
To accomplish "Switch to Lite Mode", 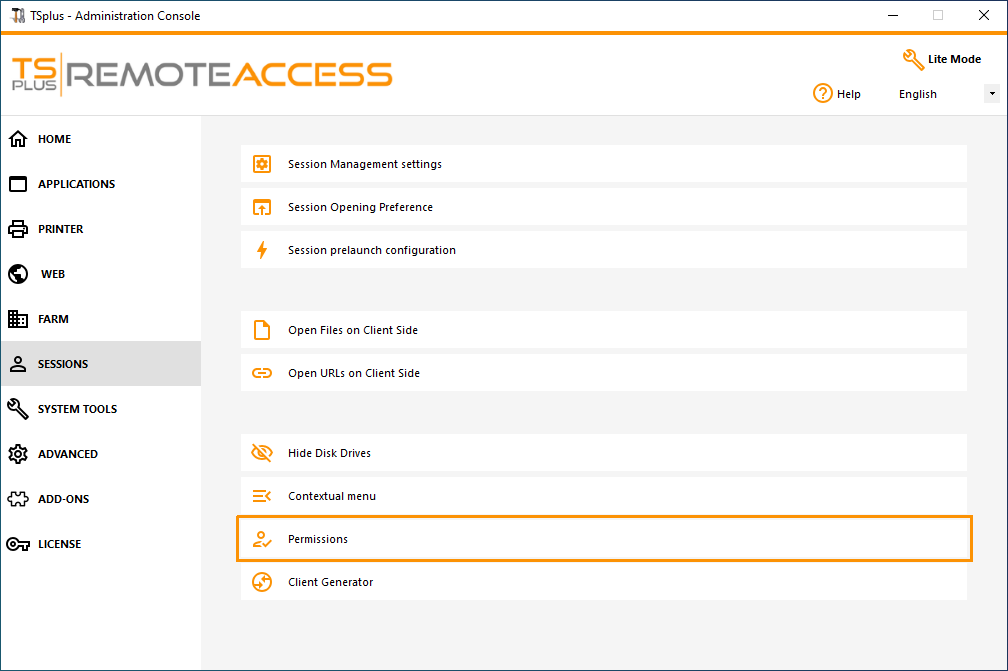I will (941, 59).
